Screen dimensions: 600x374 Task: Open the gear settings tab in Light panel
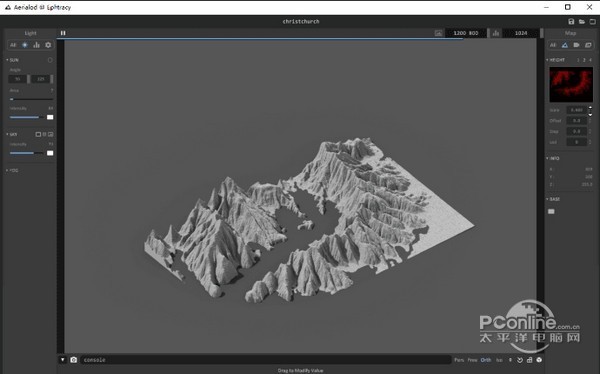(48, 45)
